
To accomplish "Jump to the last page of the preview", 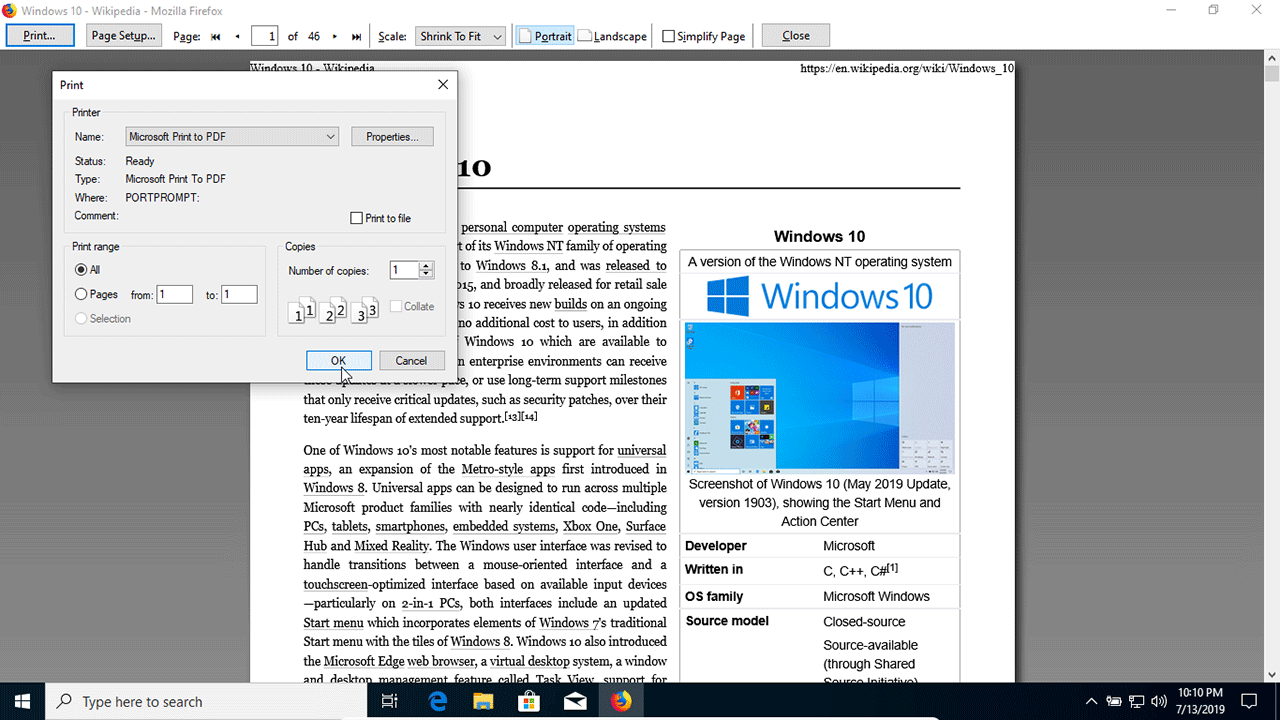I will [x=356, y=35].
